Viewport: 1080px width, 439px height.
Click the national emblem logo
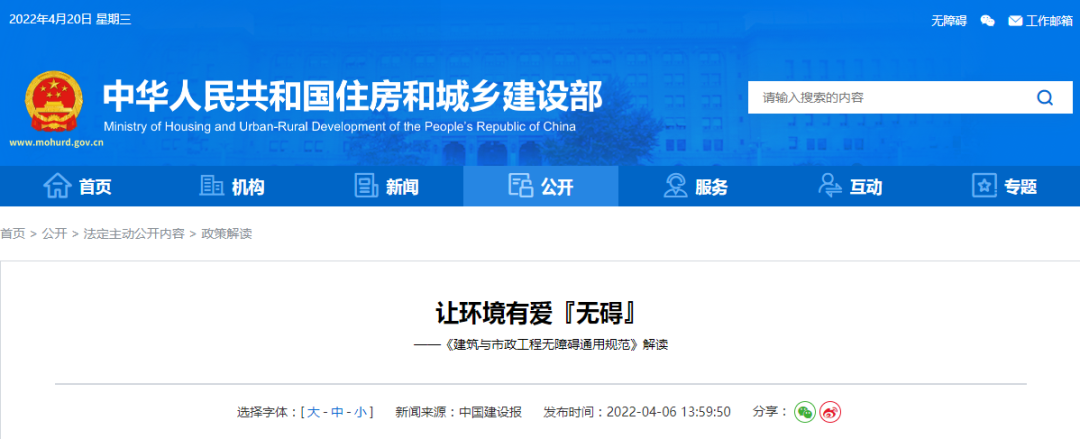pyautogui.click(x=54, y=102)
